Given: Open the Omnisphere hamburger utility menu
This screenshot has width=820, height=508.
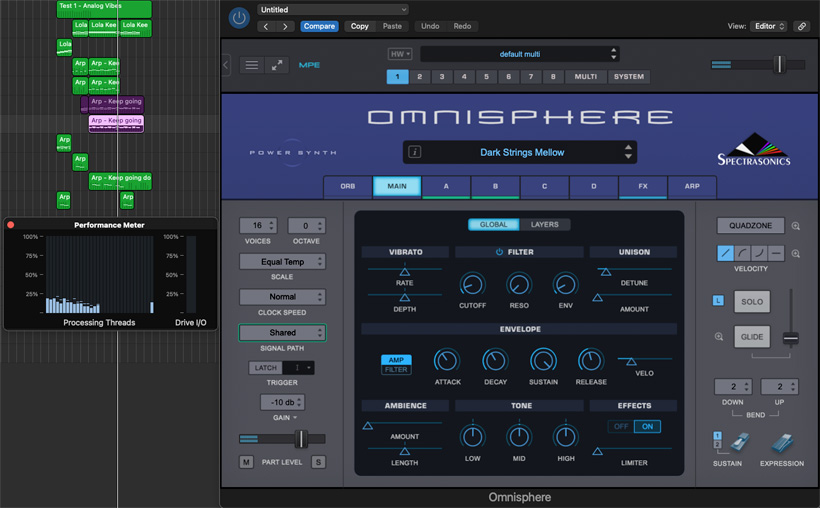Looking at the screenshot, I should click(x=252, y=65).
